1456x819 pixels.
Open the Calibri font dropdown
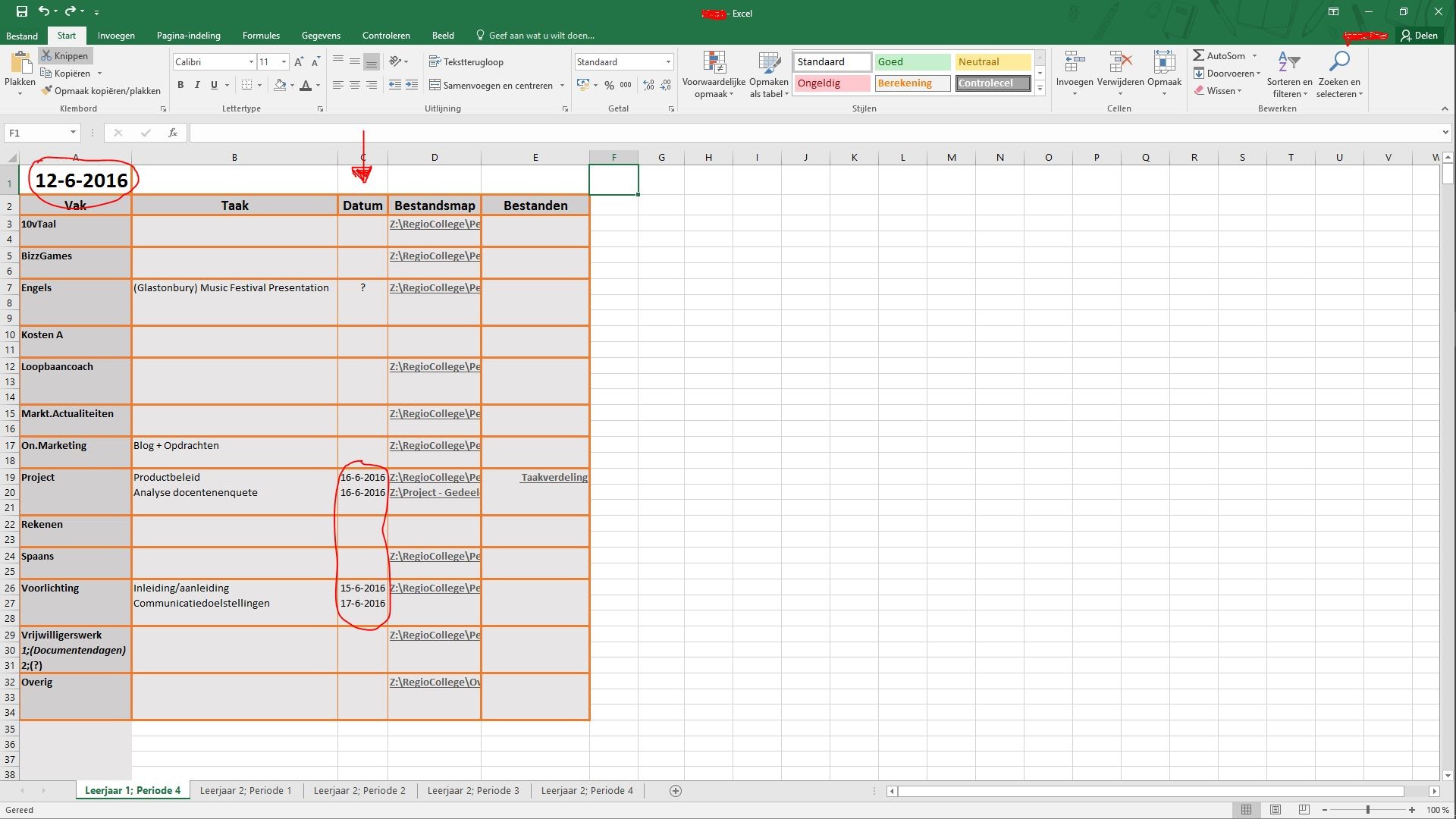(250, 61)
